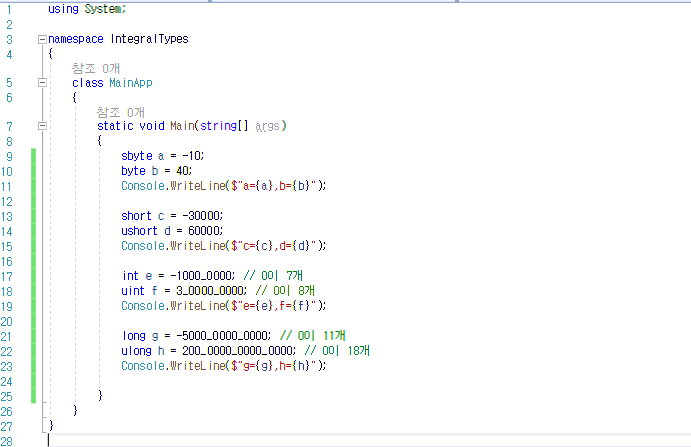This screenshot has height=447, width=691.
Task: Click line number 28 in gutter
Action: tap(7, 441)
